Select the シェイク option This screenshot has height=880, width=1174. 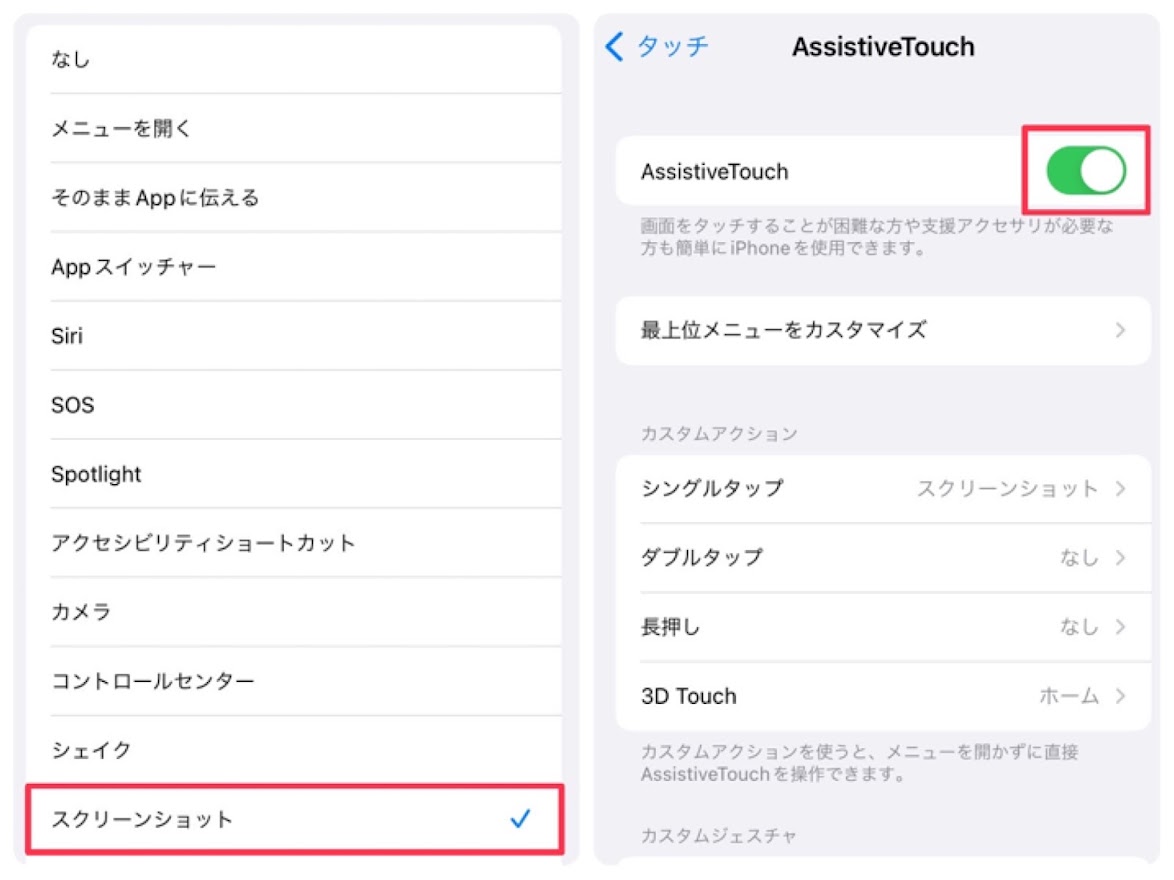pos(294,750)
